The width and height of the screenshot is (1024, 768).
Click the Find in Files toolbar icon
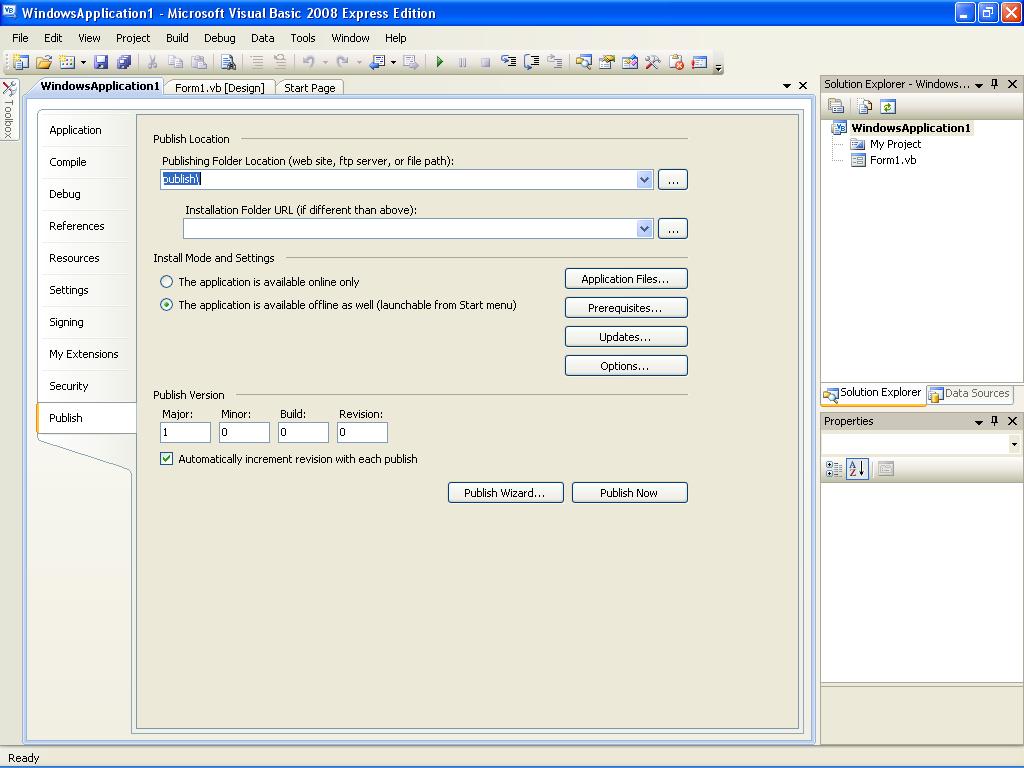pos(228,62)
